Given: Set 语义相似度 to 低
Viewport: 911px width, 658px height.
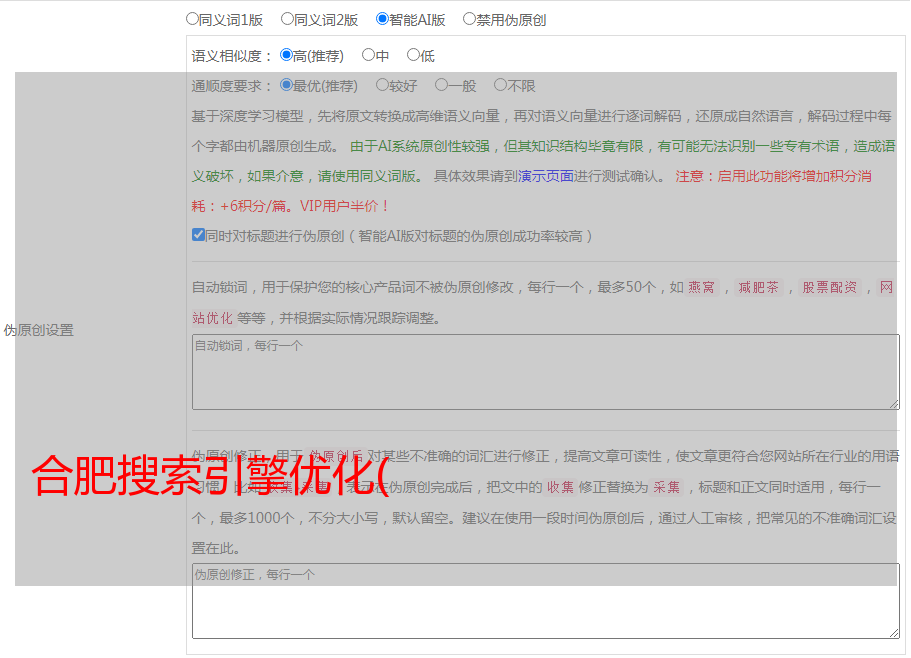Looking at the screenshot, I should coord(413,55).
